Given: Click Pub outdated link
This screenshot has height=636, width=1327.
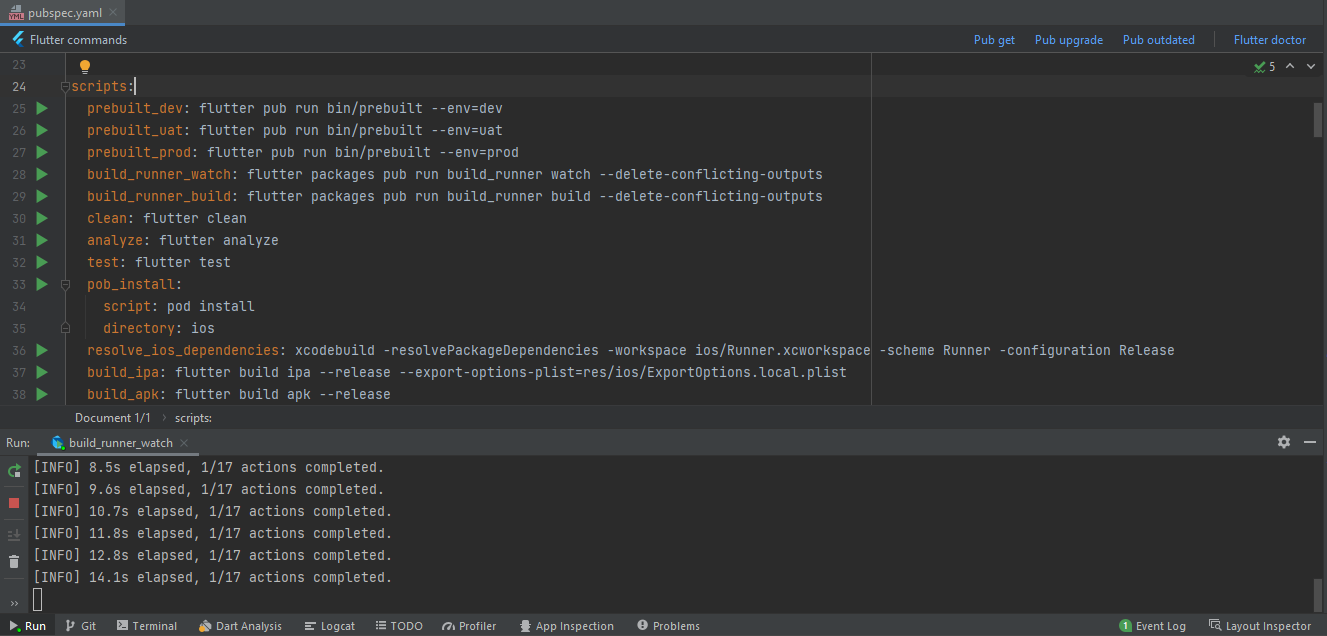Looking at the screenshot, I should coord(1159,40).
